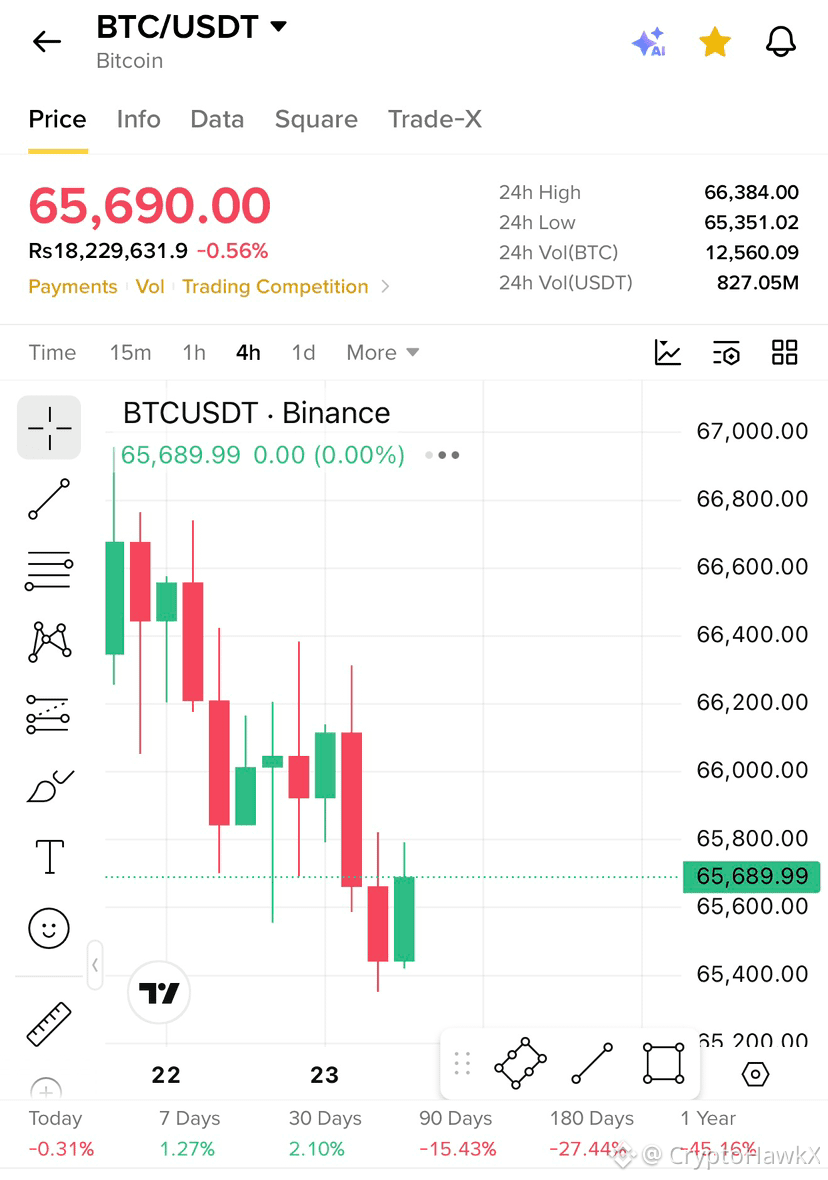Open the hexagon chart settings icon

(x=755, y=1074)
